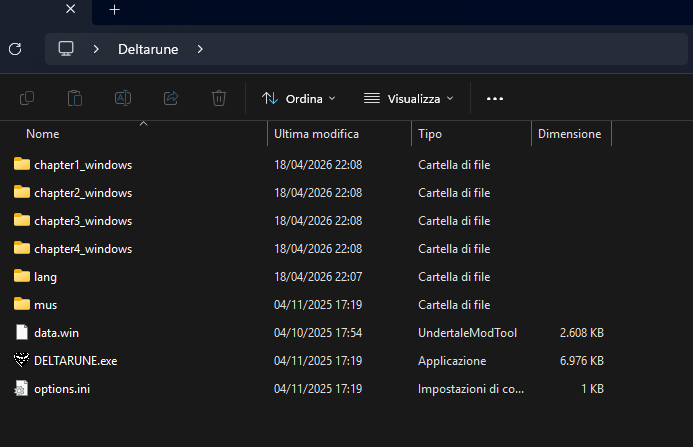
Task: Click the options.ini file name
Action: pyautogui.click(x=62, y=389)
